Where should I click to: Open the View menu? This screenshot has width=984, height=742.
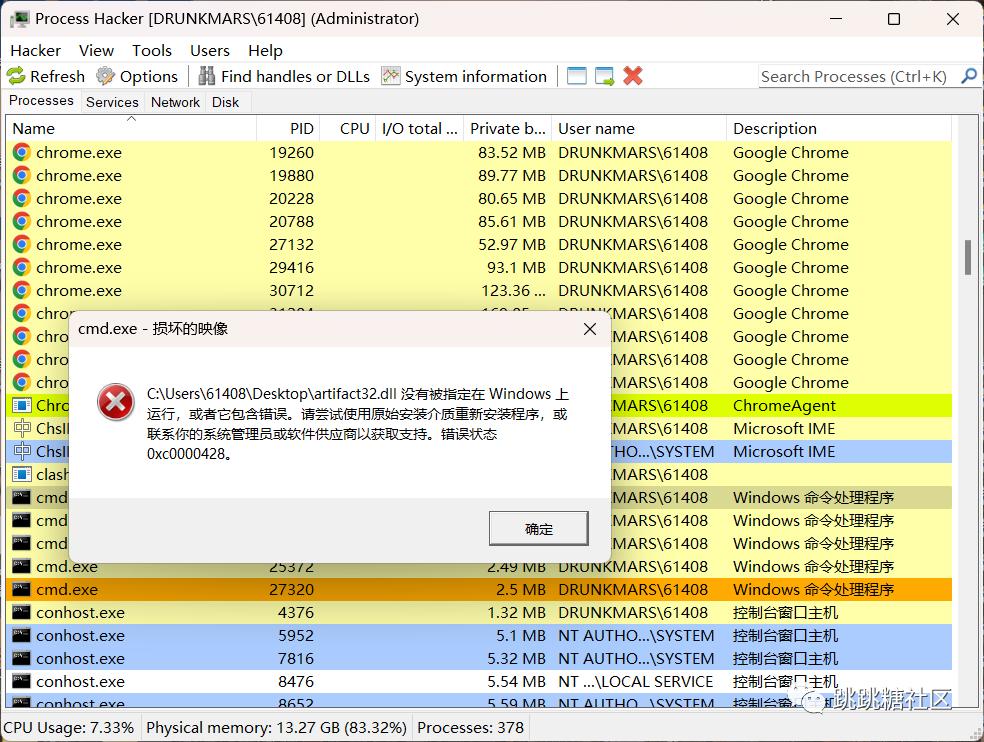click(x=96, y=51)
